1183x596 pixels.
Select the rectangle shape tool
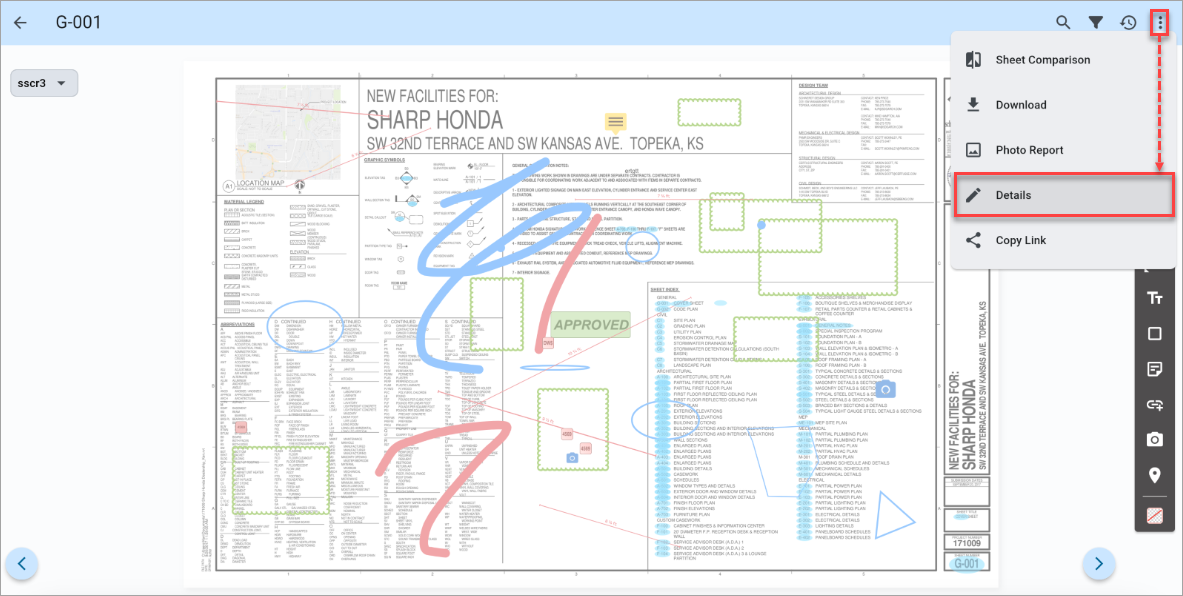(x=1154, y=333)
